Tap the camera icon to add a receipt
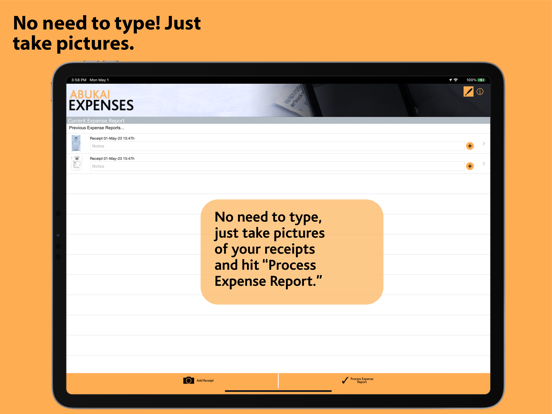 click(x=188, y=380)
